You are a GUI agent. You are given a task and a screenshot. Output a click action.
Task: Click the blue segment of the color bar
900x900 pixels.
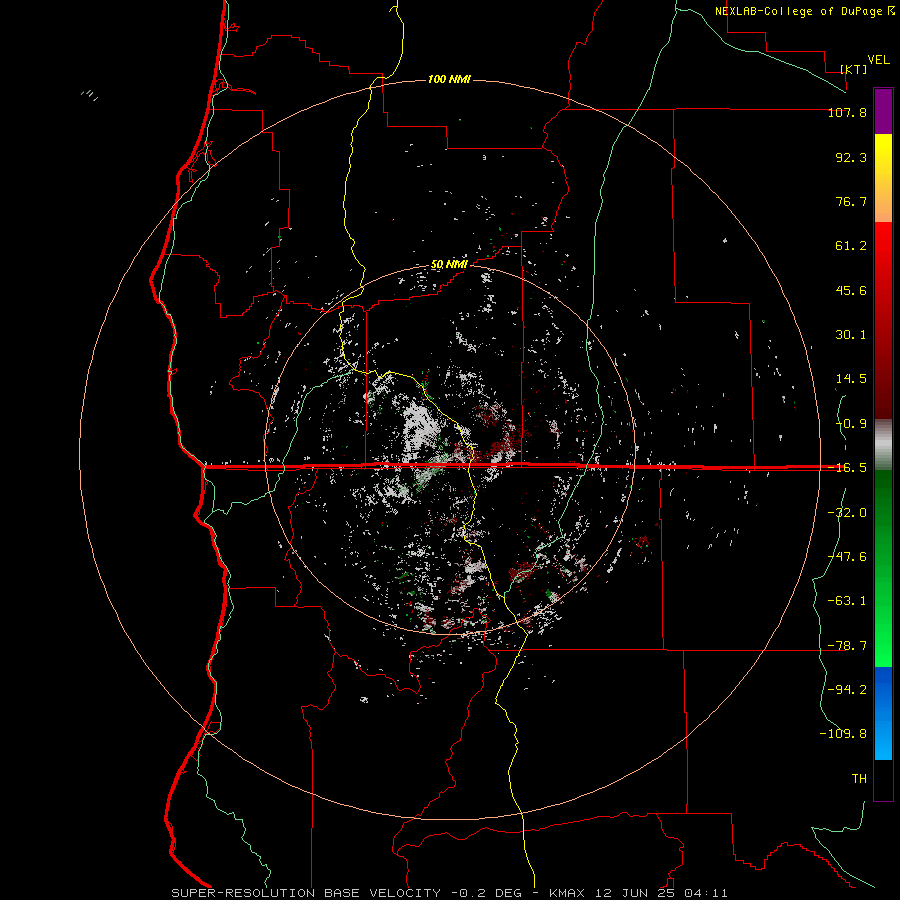tap(883, 713)
